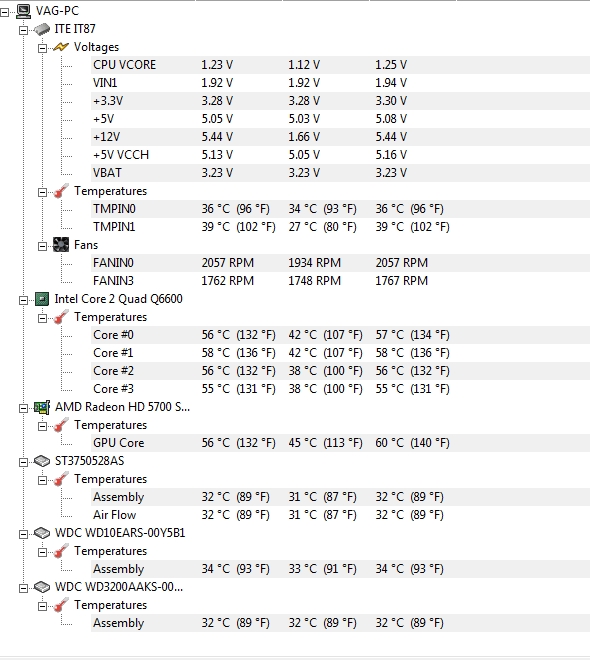Click the WDC WD10EARS drive icon

(42, 533)
